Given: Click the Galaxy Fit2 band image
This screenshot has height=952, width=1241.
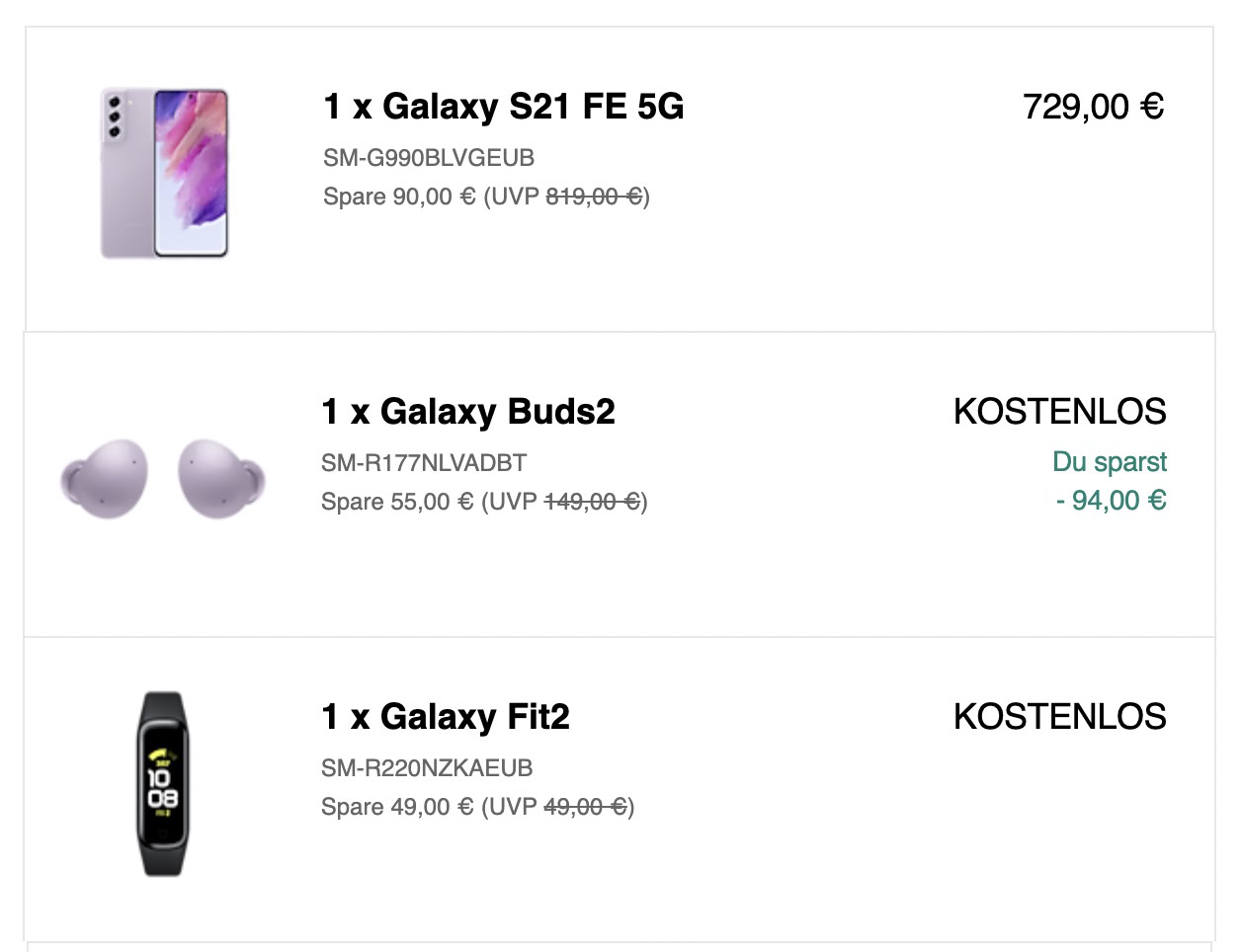Looking at the screenshot, I should 162,783.
